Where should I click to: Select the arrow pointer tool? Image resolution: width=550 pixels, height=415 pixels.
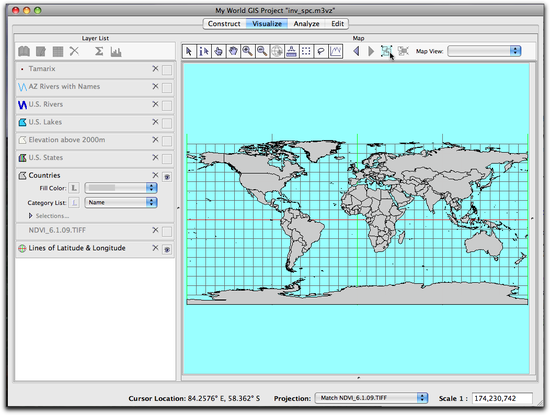click(x=189, y=52)
